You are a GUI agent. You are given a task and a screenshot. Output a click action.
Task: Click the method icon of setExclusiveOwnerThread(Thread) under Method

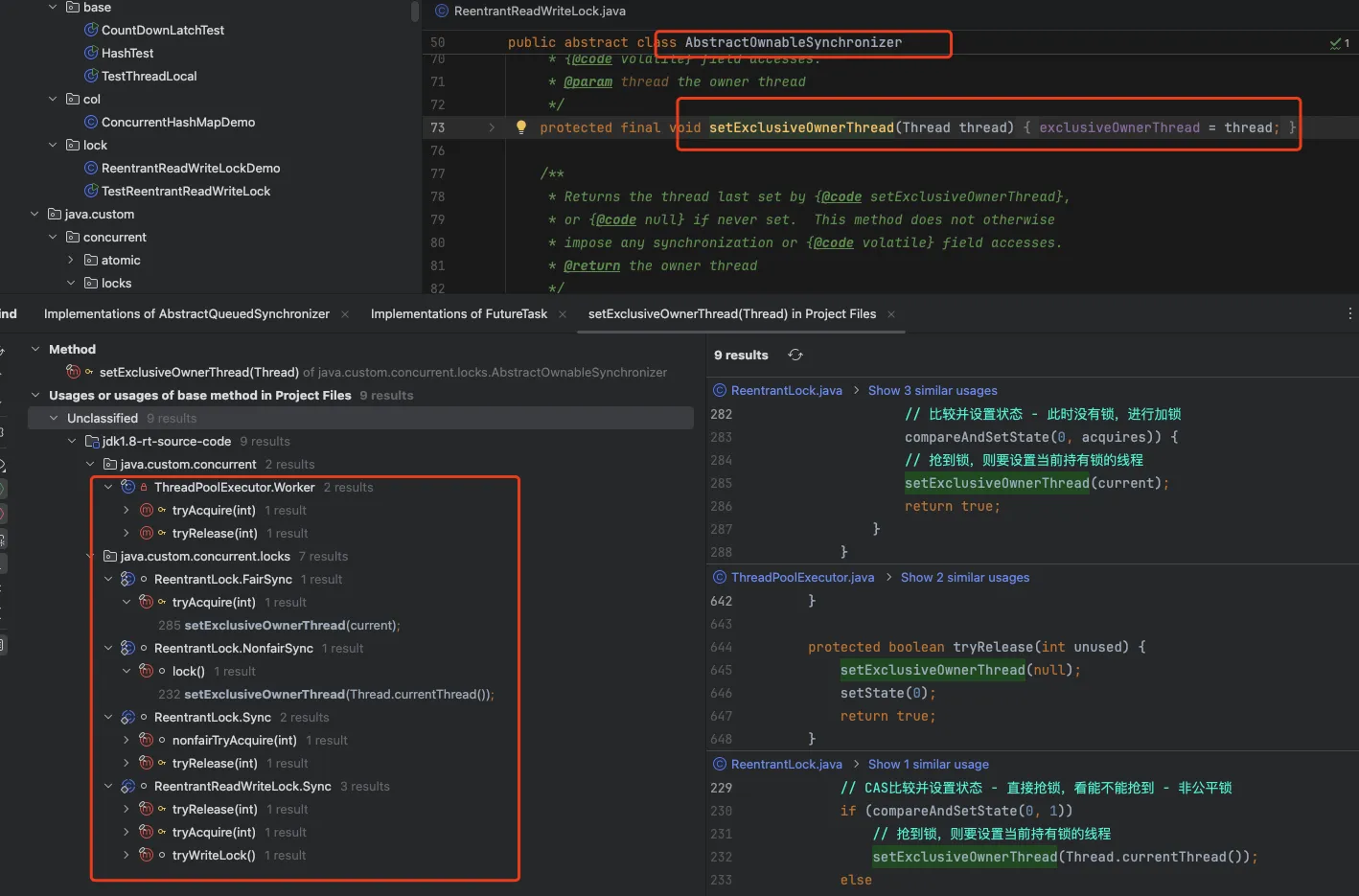pos(74,372)
